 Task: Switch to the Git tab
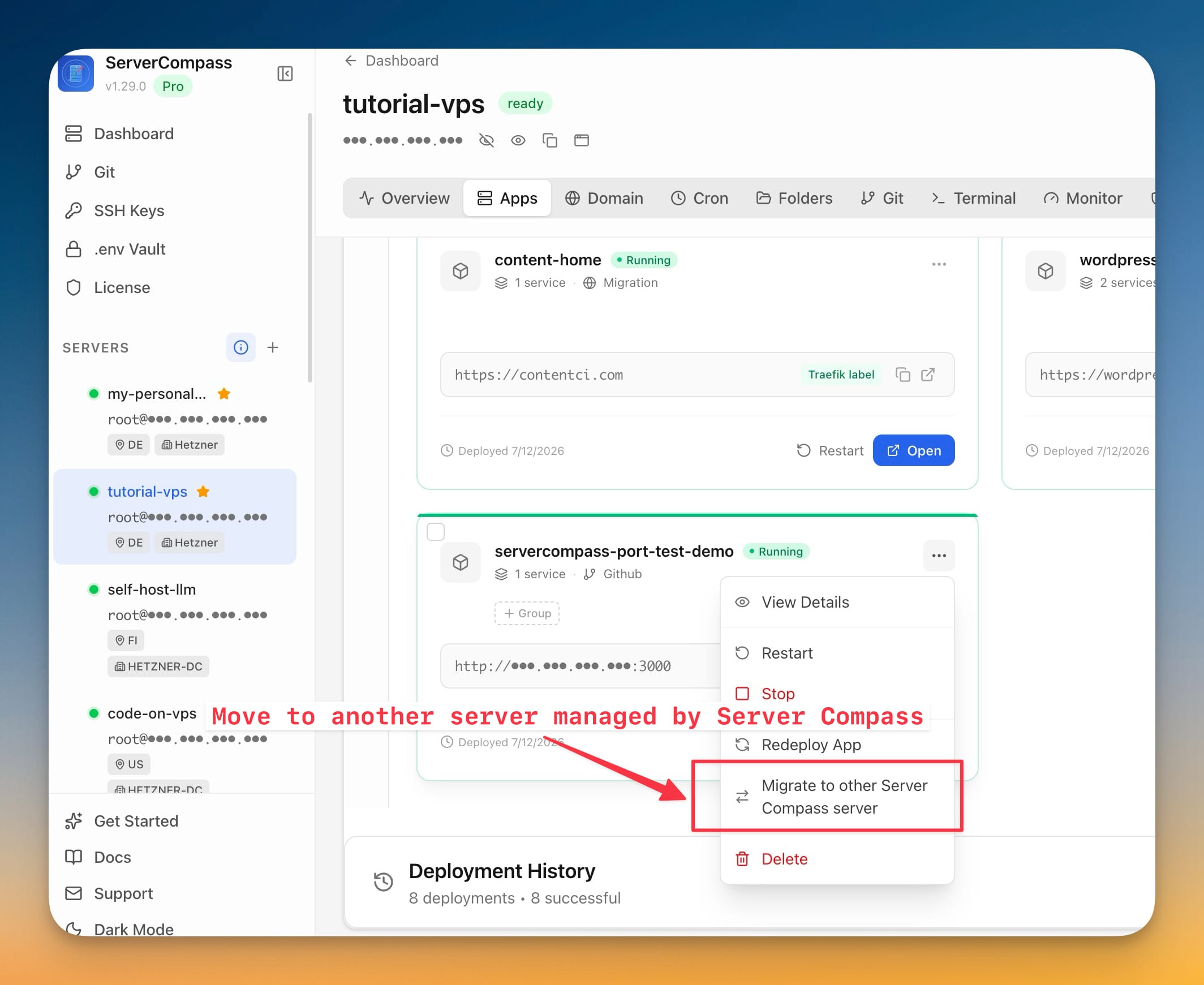tap(881, 199)
